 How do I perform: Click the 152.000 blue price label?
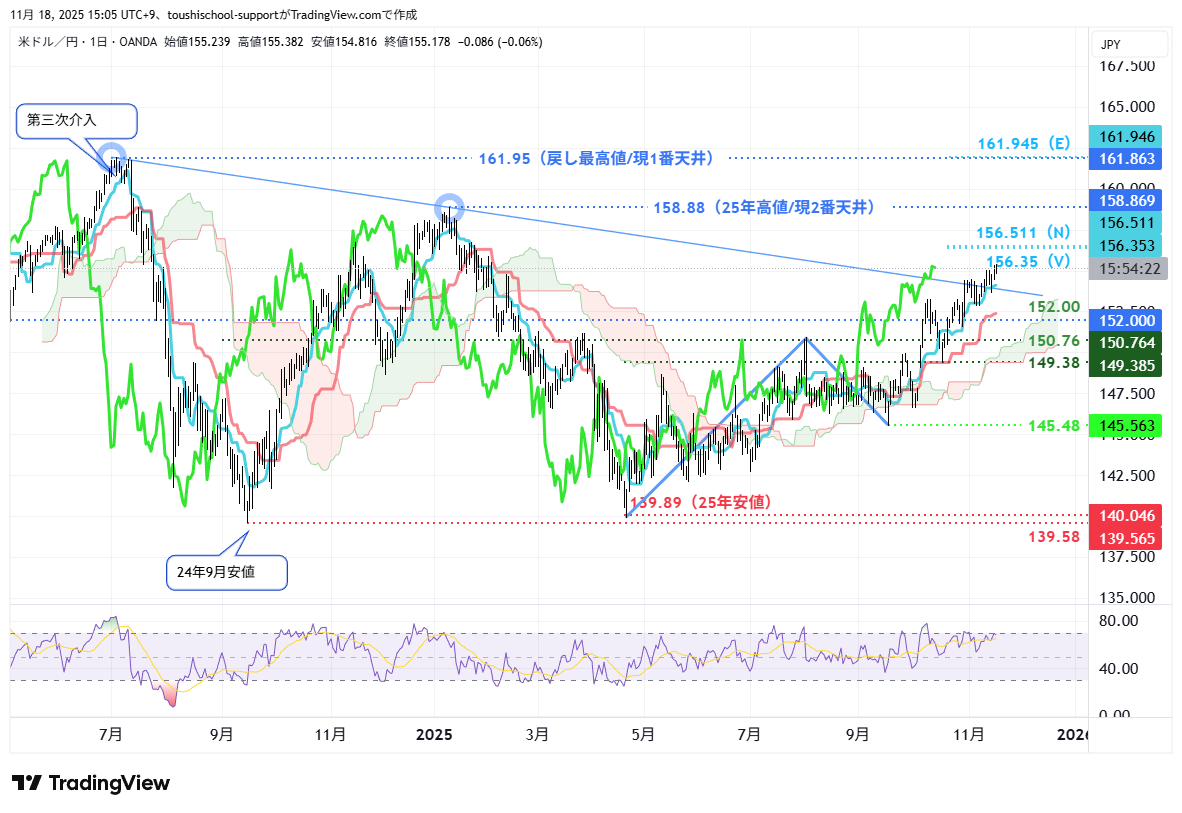pos(1127,320)
